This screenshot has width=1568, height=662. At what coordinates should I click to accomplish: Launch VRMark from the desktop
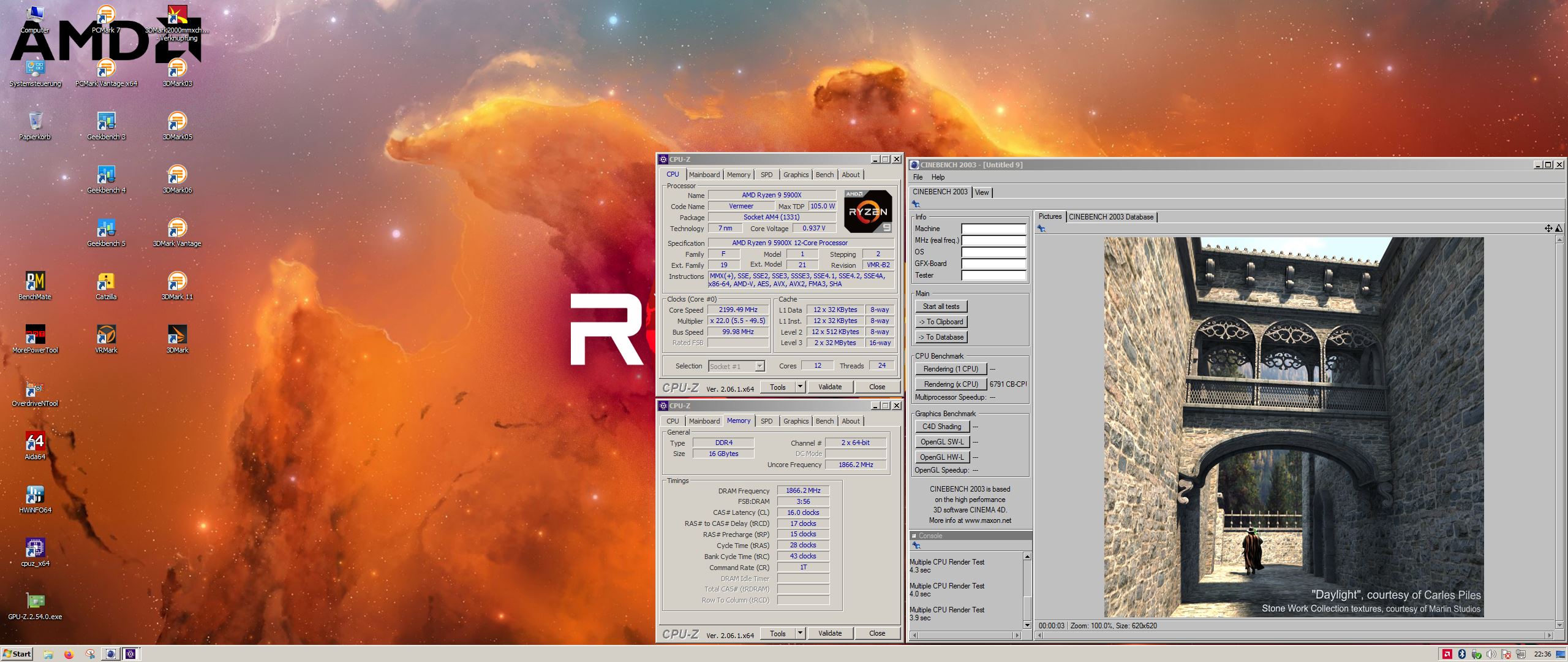[x=106, y=339]
